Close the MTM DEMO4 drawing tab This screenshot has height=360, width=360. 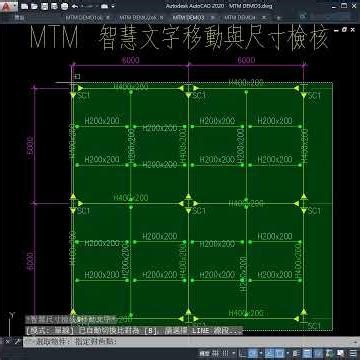[x=264, y=17]
